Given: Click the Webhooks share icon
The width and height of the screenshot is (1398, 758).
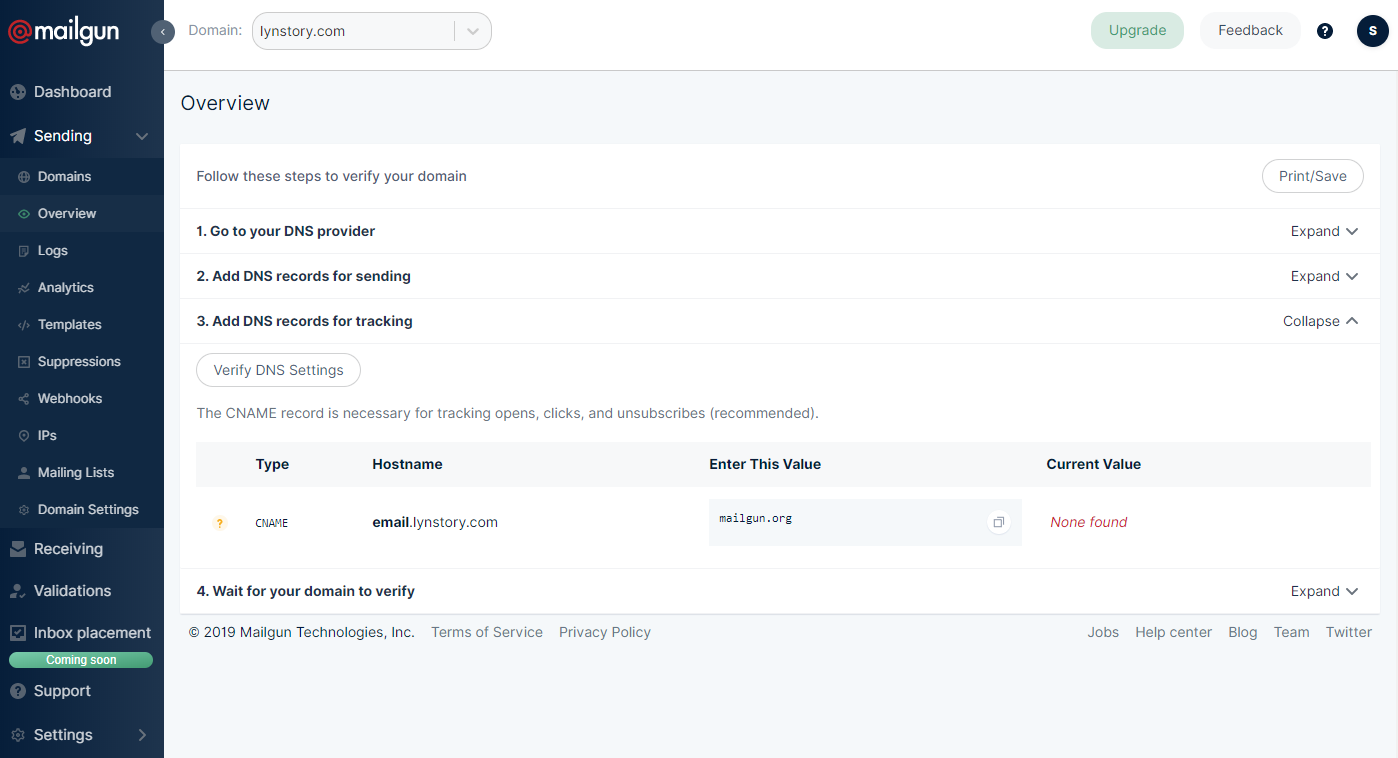Looking at the screenshot, I should tap(24, 399).
